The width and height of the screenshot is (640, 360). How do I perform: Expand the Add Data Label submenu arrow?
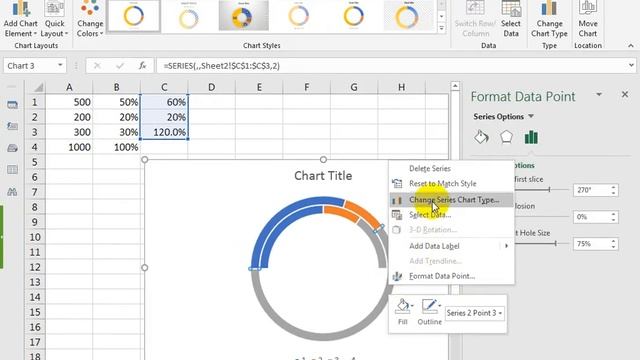coord(506,246)
